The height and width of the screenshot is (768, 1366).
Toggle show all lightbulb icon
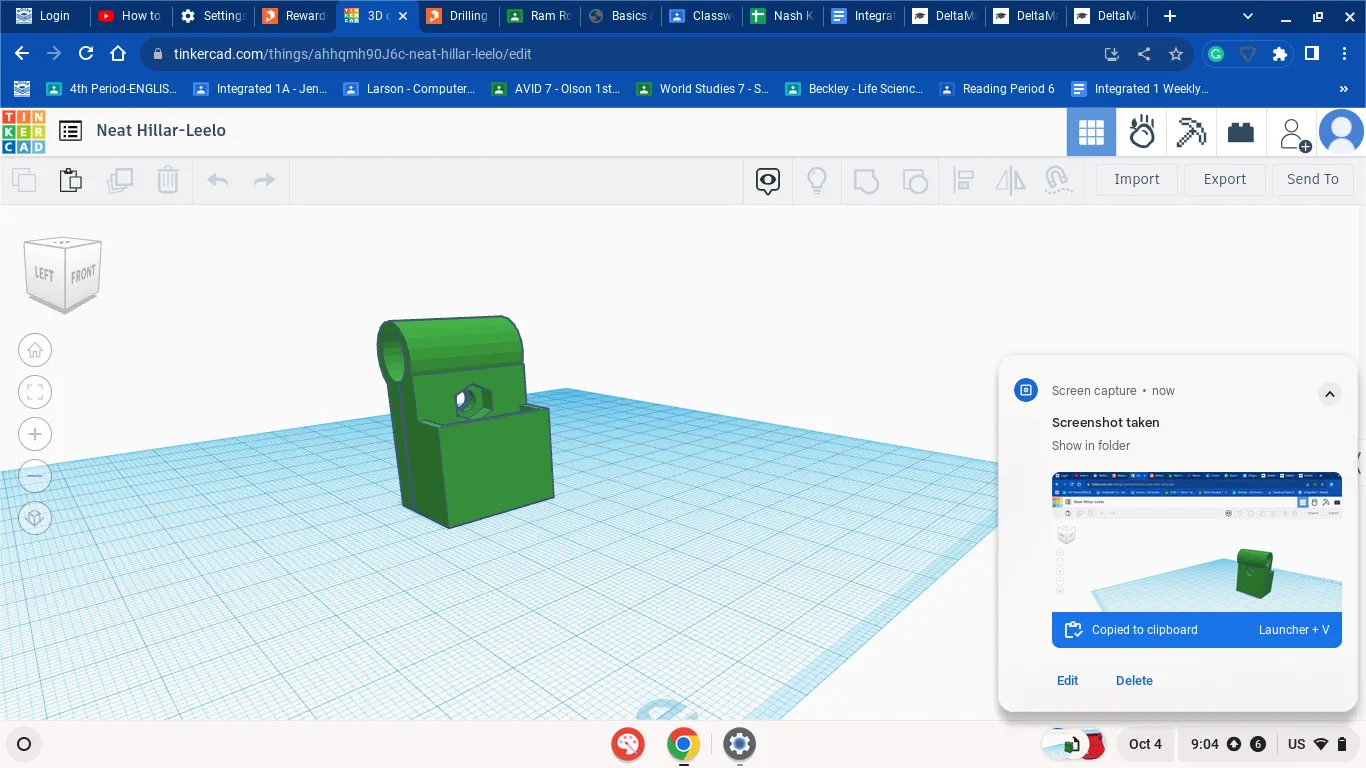click(817, 180)
